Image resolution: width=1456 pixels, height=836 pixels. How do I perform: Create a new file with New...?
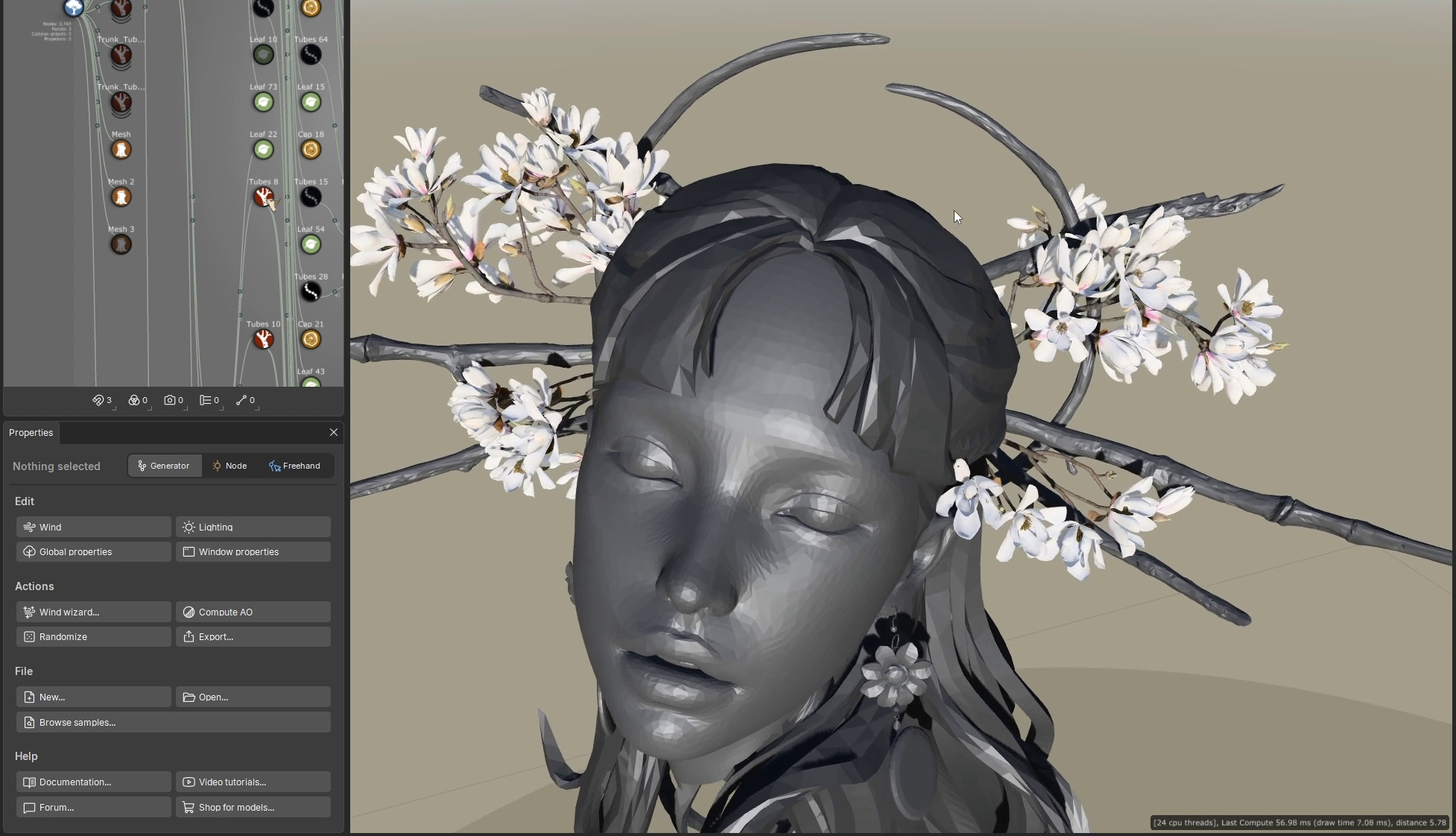[93, 697]
